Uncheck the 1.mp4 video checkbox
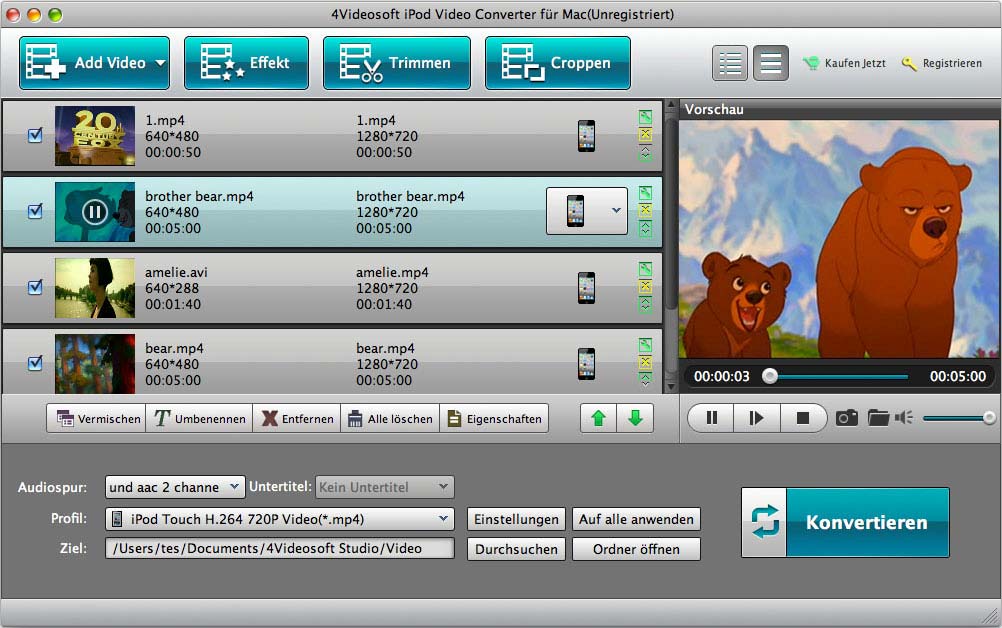This screenshot has height=628, width=1002. 35,135
